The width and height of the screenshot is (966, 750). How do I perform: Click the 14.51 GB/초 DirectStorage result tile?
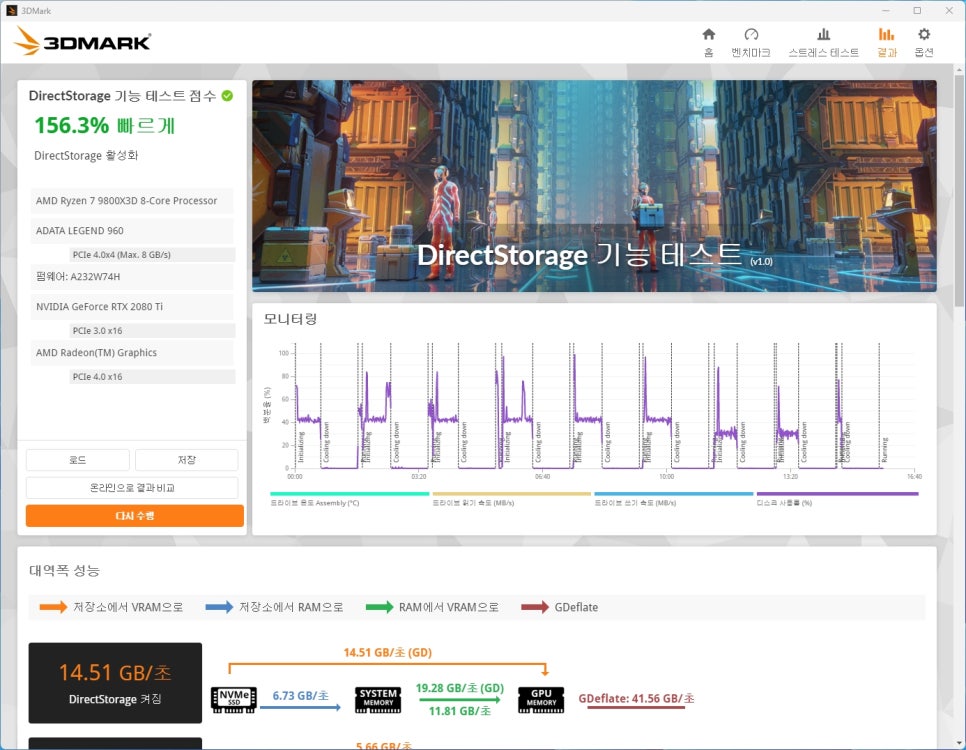click(x=115, y=682)
